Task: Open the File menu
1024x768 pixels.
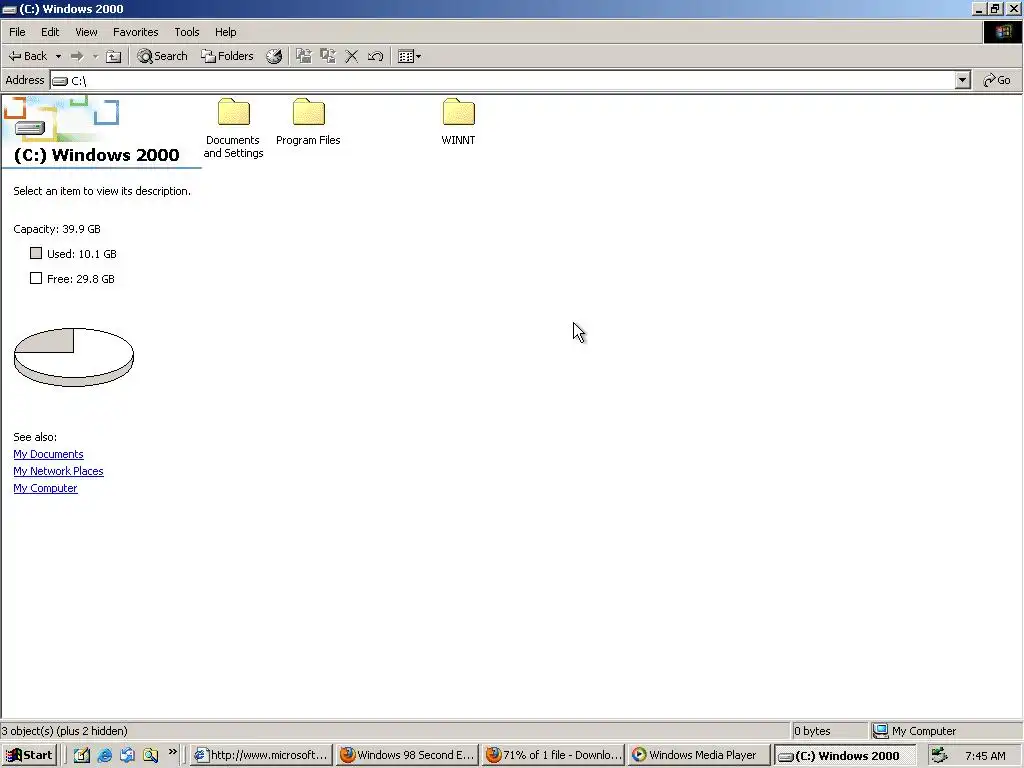Action: (17, 32)
